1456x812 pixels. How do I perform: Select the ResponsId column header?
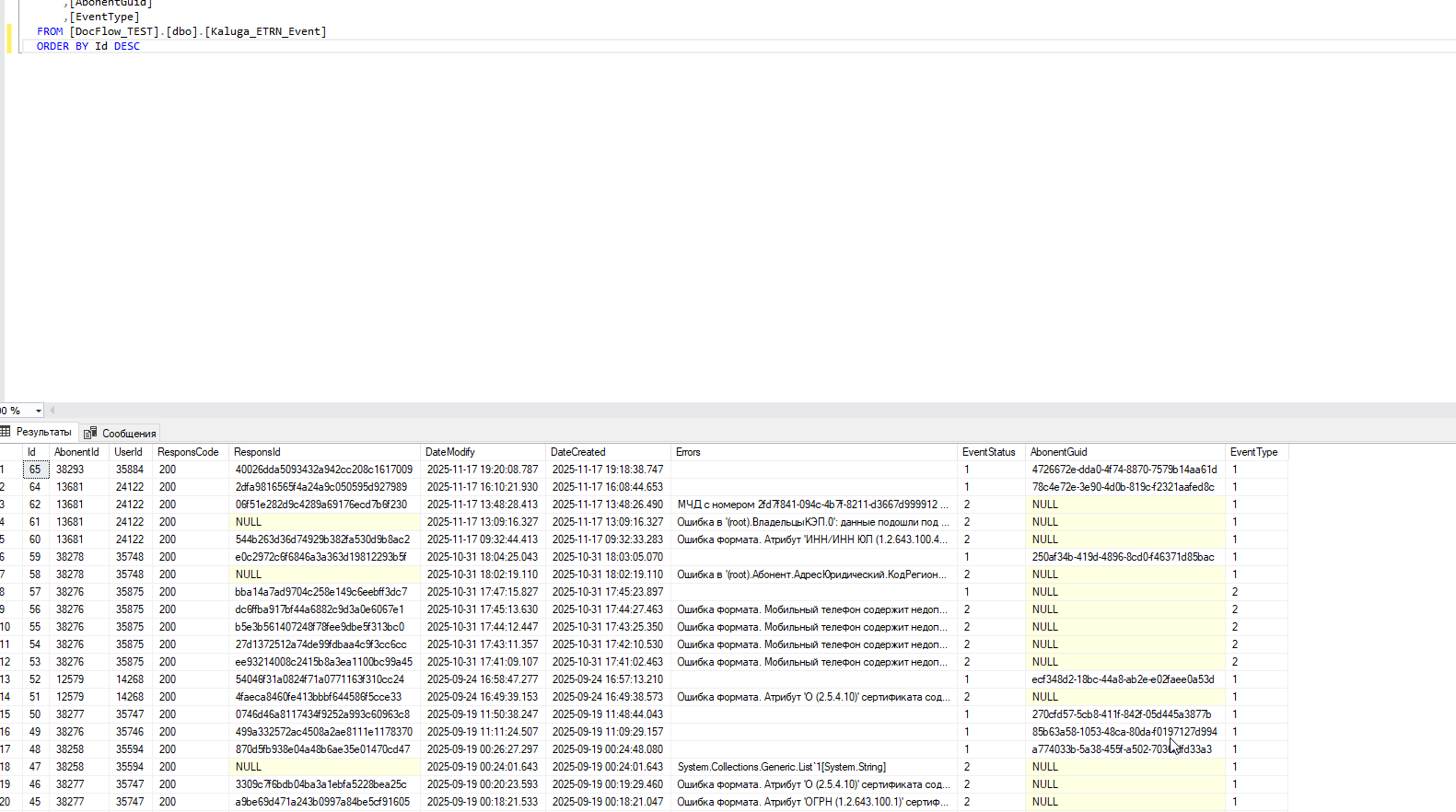coord(324,452)
